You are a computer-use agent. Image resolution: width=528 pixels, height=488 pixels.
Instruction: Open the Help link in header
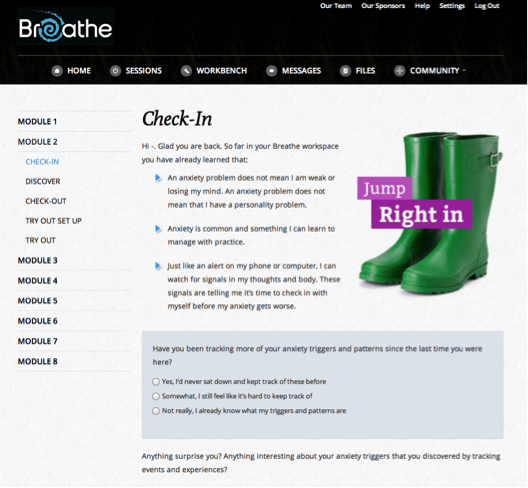click(x=422, y=6)
